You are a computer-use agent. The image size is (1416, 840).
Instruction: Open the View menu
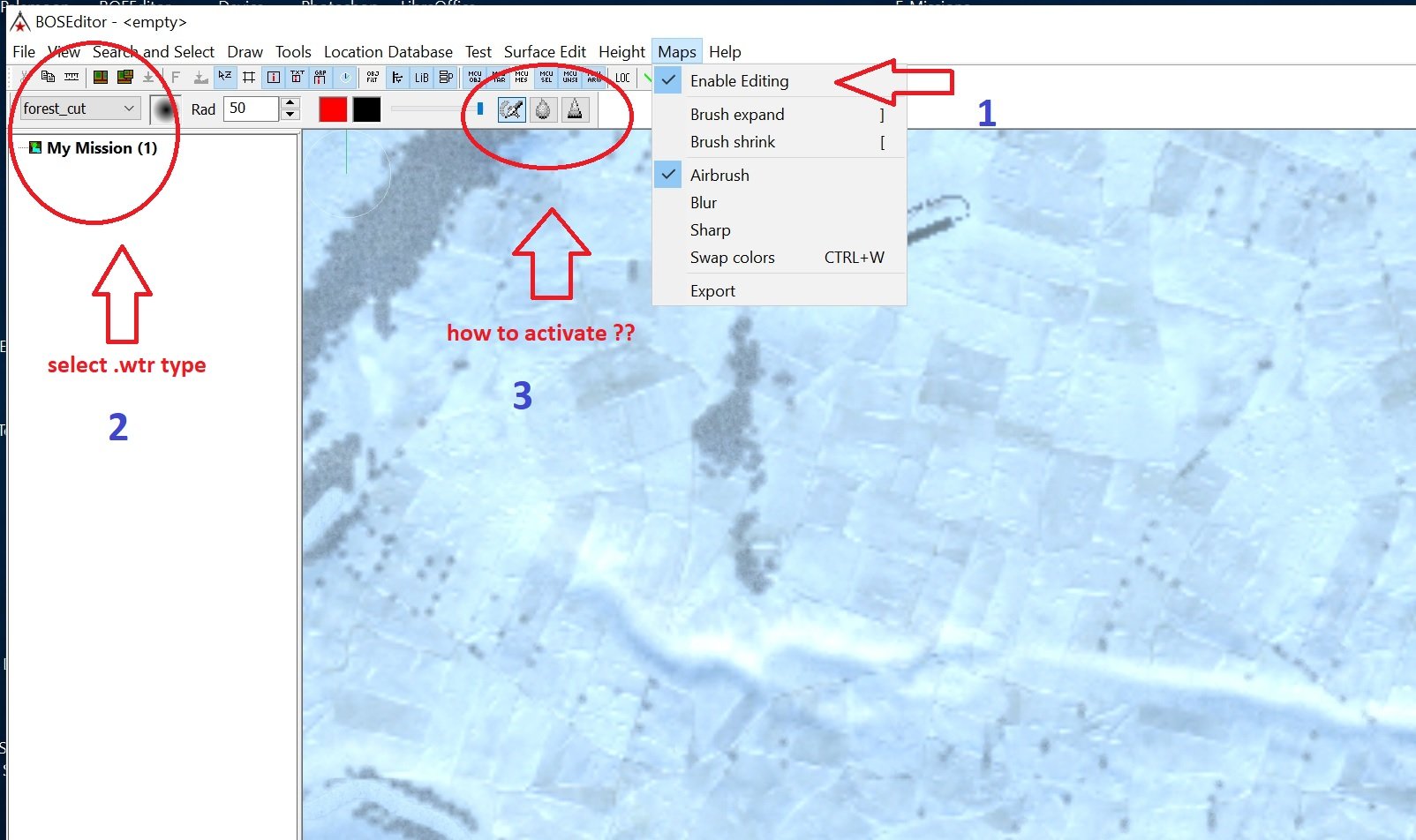pos(64,52)
